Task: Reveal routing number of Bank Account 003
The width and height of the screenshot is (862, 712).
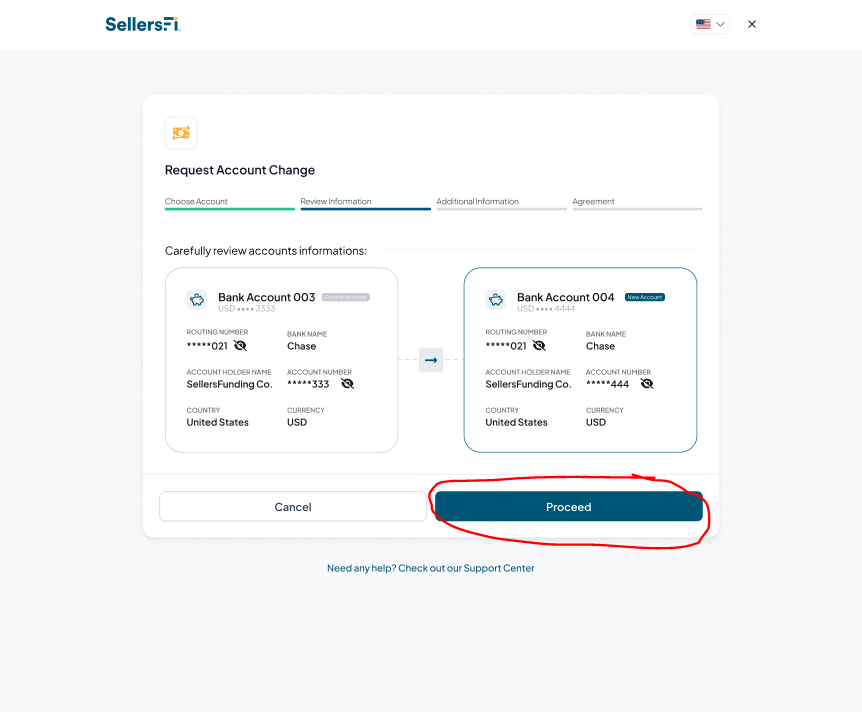Action: [240, 345]
